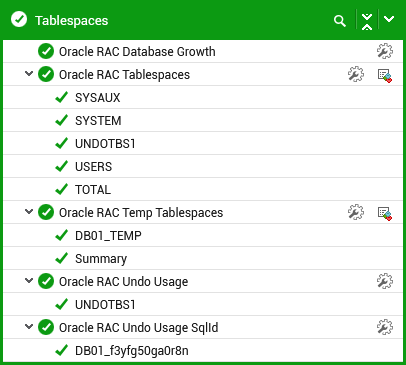Click the Tablespaces panel title
Viewport: 406px width, 365px height.
(72, 21)
